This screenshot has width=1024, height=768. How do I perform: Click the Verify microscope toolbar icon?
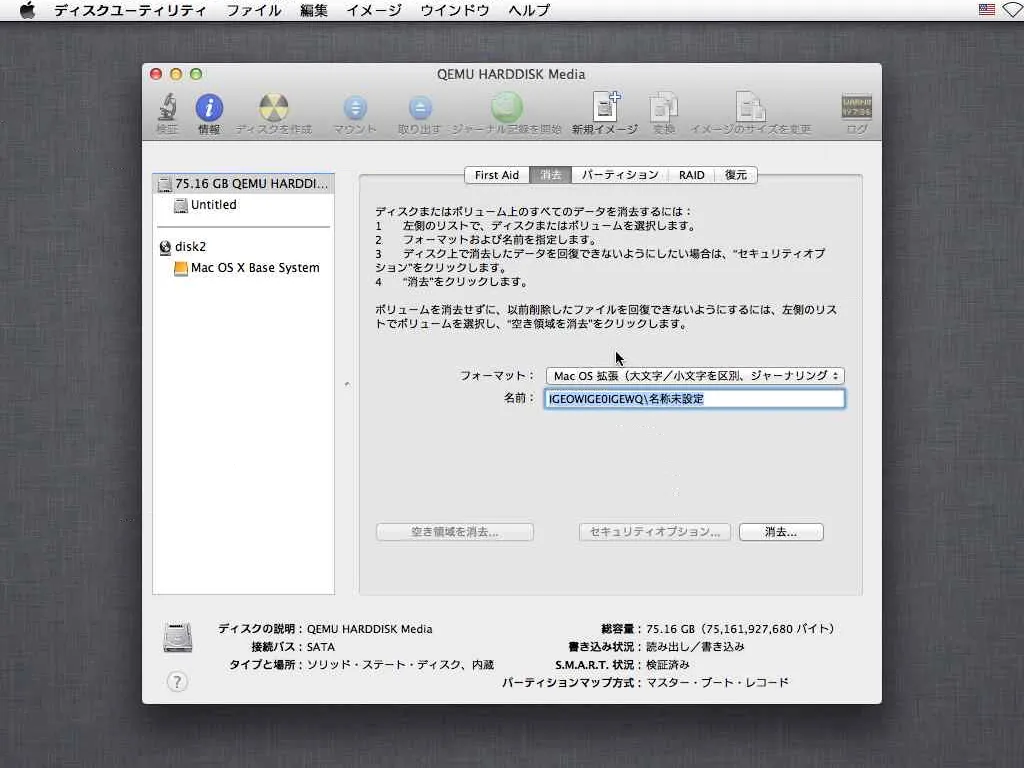[x=167, y=107]
